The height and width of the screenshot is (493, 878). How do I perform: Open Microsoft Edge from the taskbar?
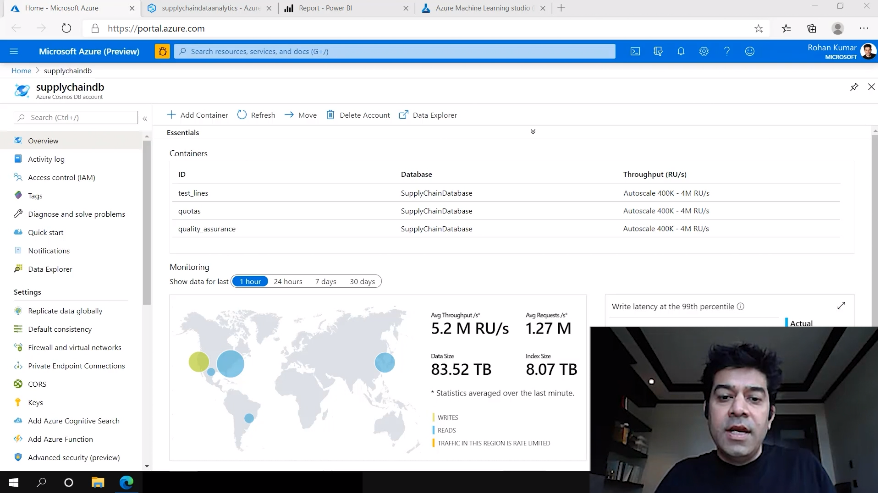(x=127, y=482)
